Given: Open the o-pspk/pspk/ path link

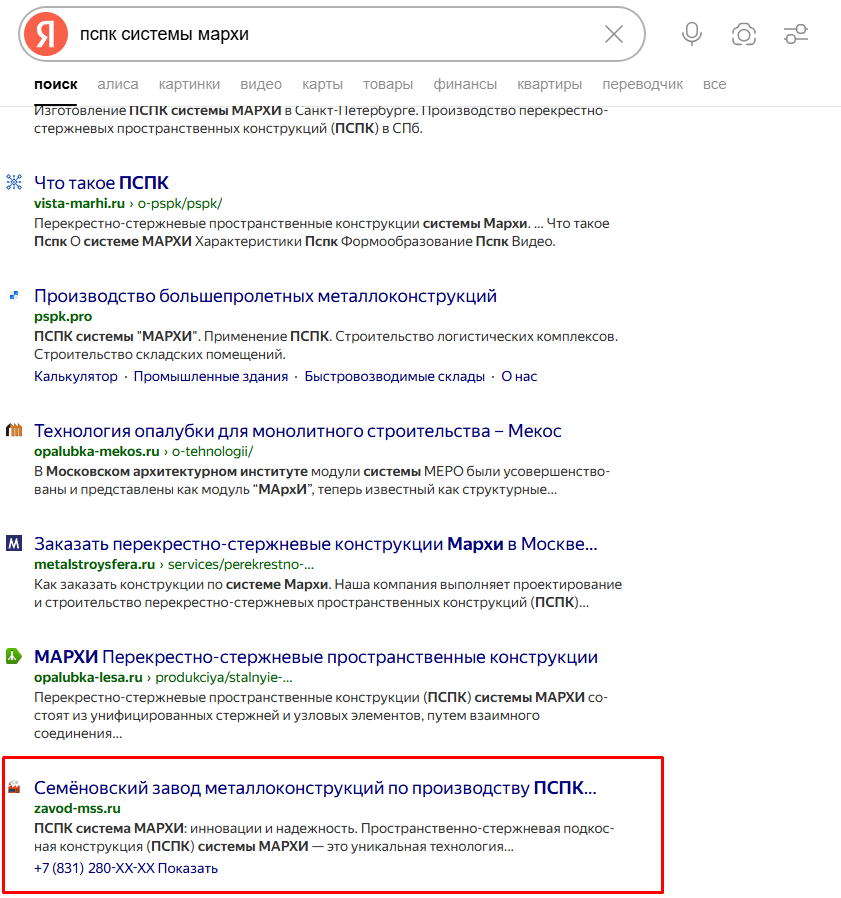Looking at the screenshot, I should point(180,203).
